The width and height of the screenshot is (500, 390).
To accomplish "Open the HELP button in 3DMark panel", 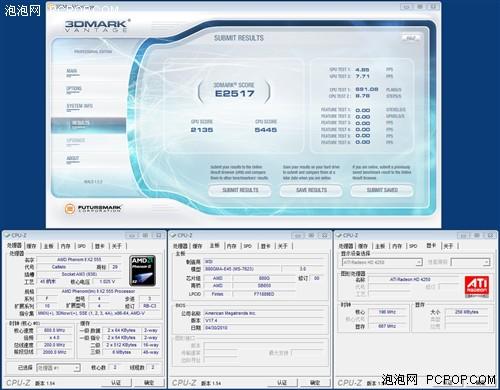I will click(411, 38).
